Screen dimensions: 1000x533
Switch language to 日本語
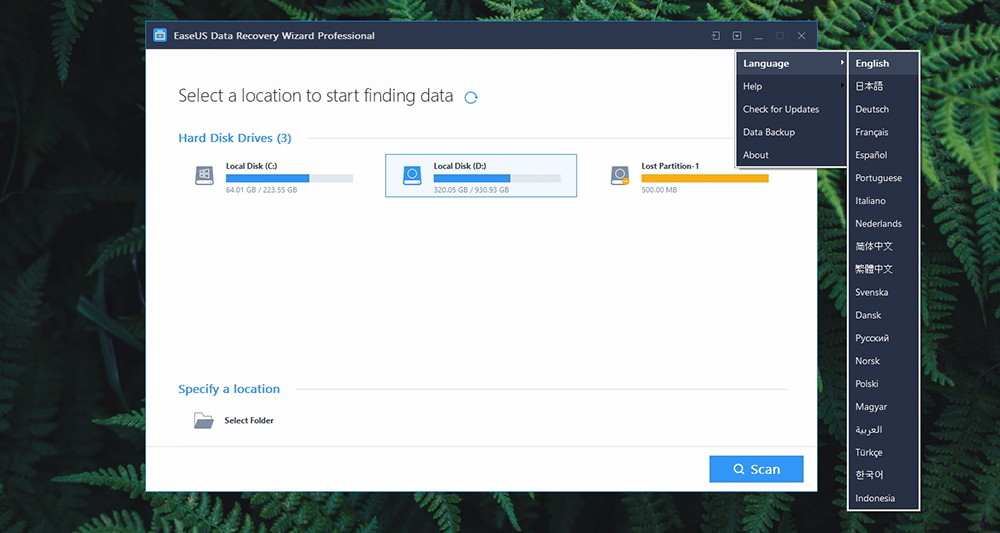(883, 86)
